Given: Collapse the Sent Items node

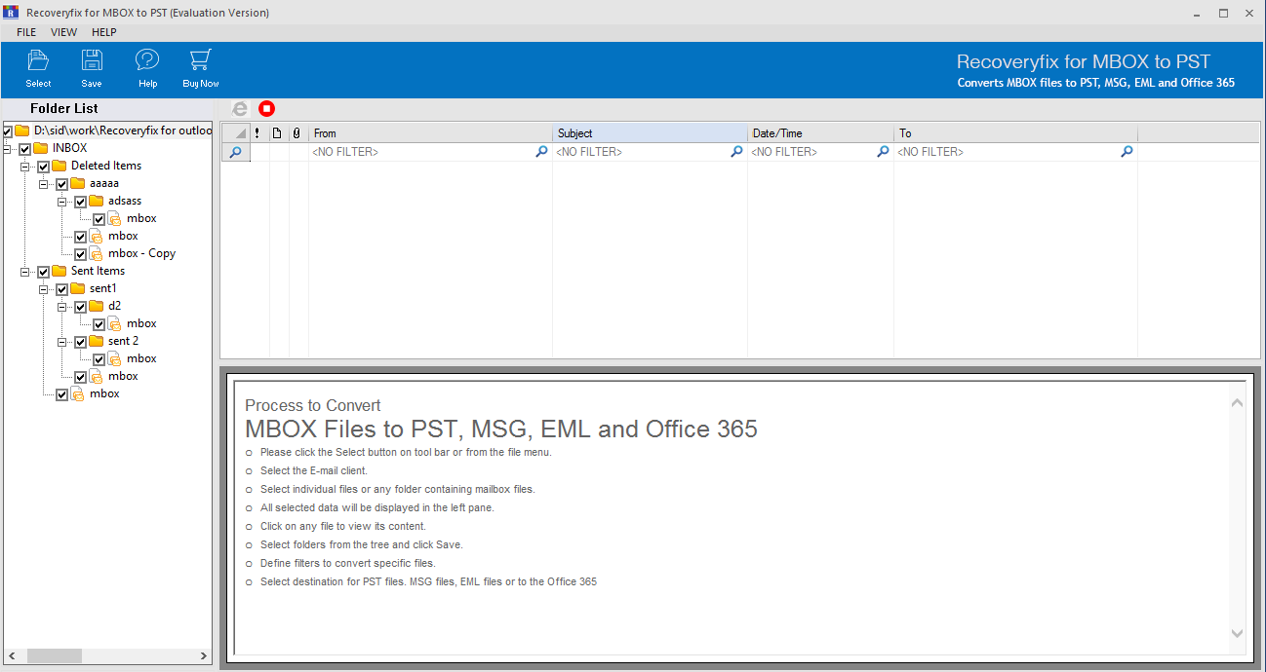Looking at the screenshot, I should [x=26, y=272].
